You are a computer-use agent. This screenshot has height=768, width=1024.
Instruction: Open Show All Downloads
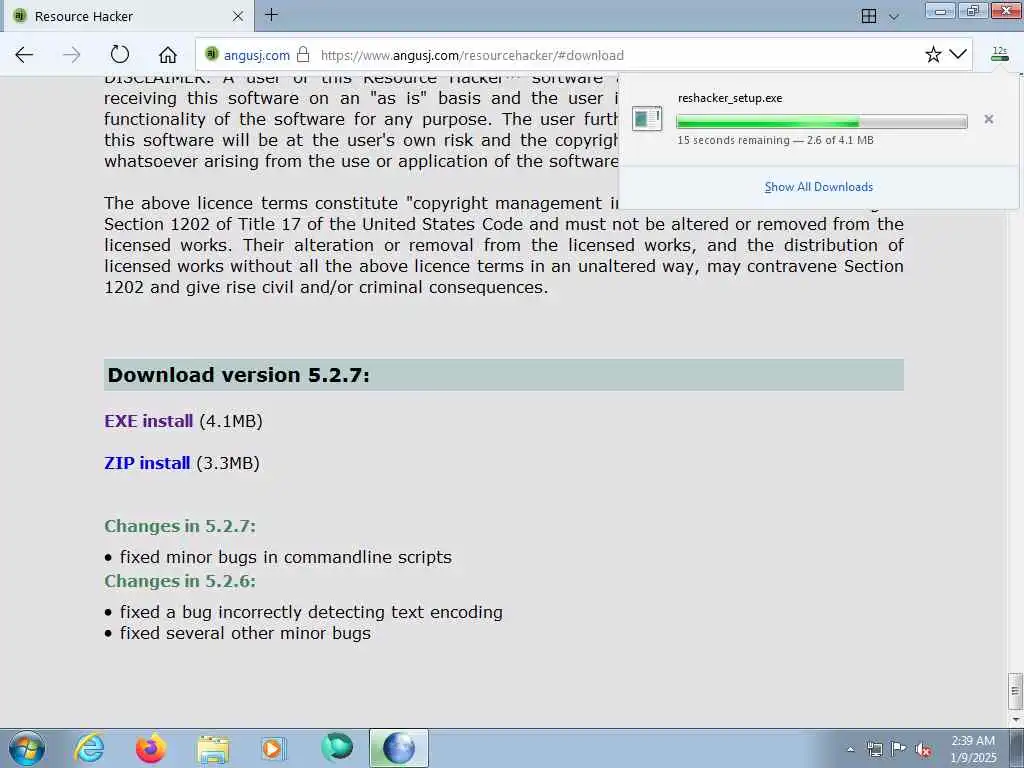click(x=819, y=187)
